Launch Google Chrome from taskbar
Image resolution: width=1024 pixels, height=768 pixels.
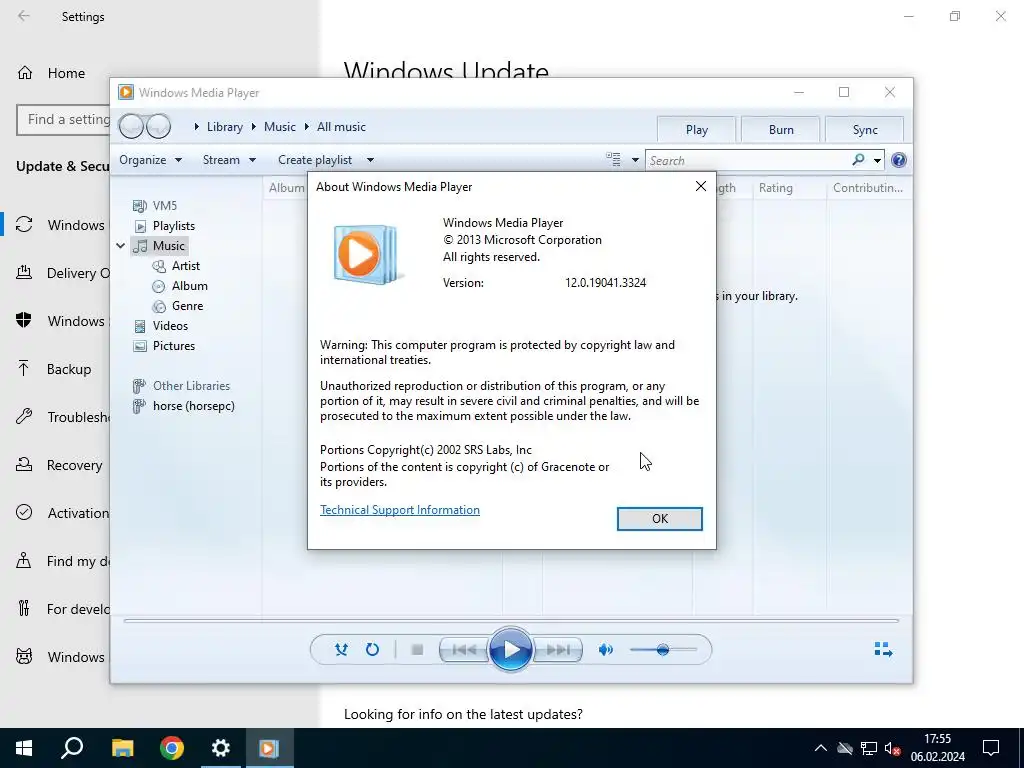(172, 748)
